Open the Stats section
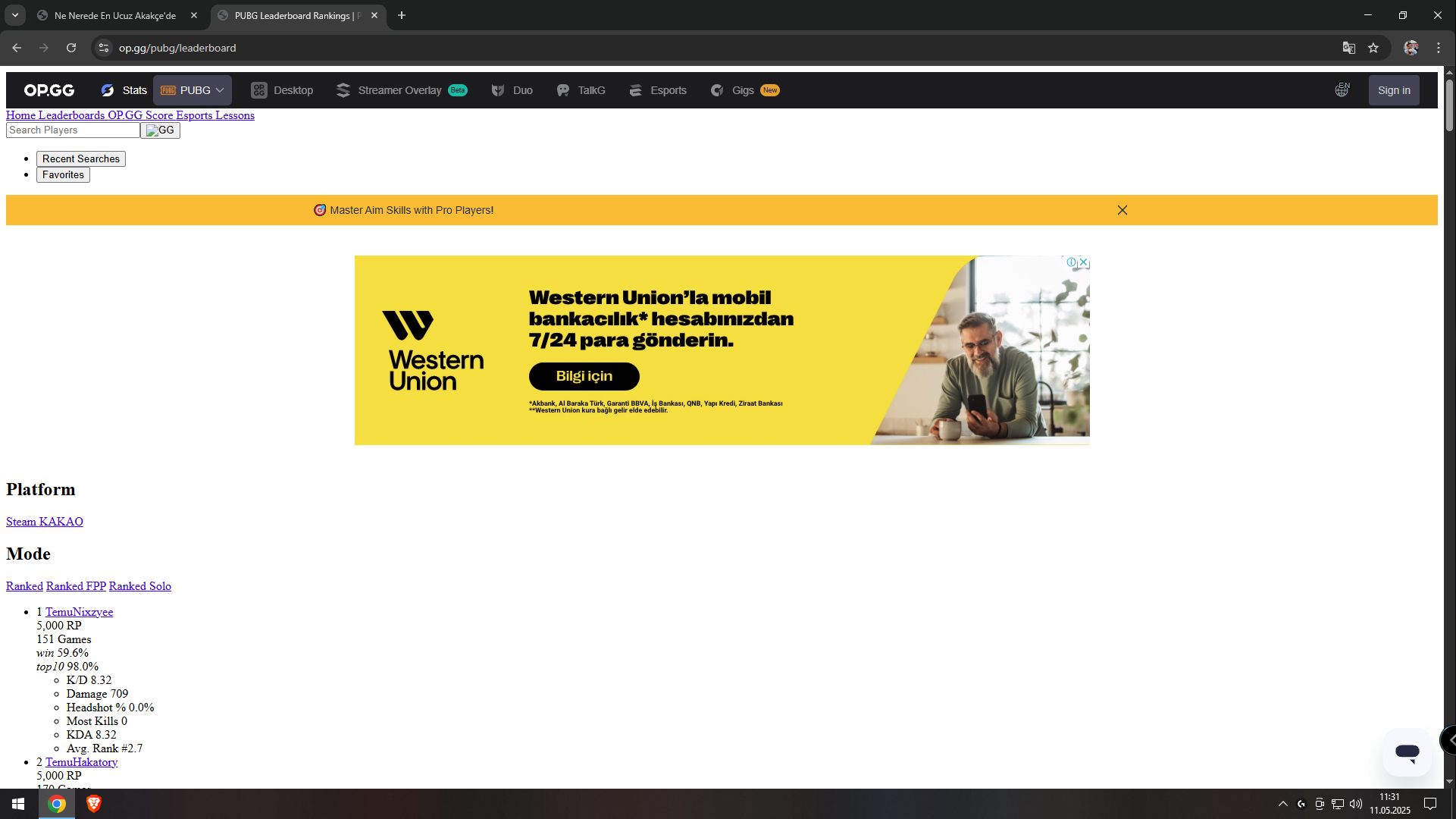The height and width of the screenshot is (819, 1456). click(124, 90)
